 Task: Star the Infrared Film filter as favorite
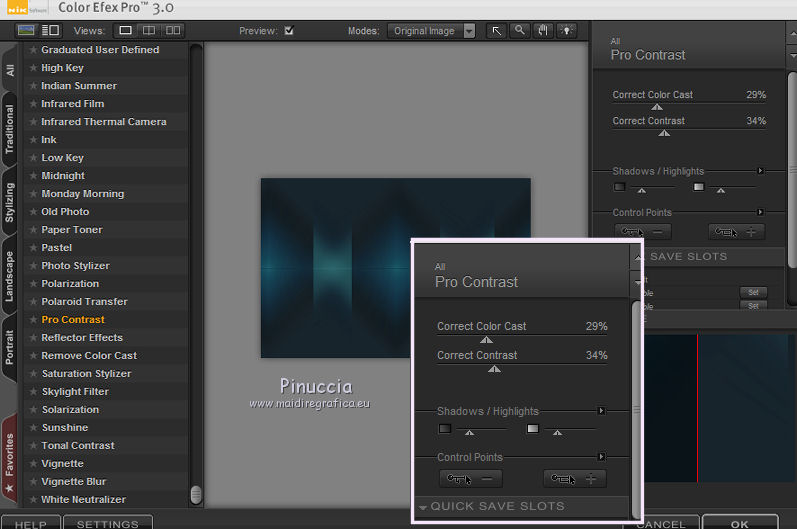[33, 104]
